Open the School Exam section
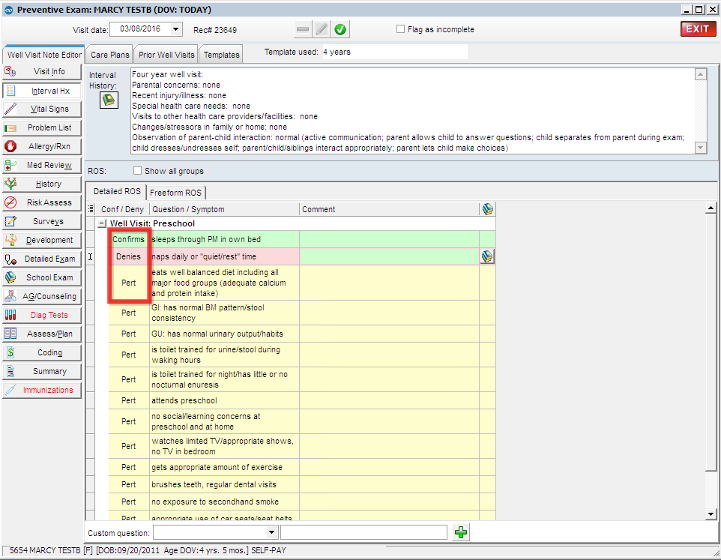Viewport: 721px width, 560px height. 42,278
